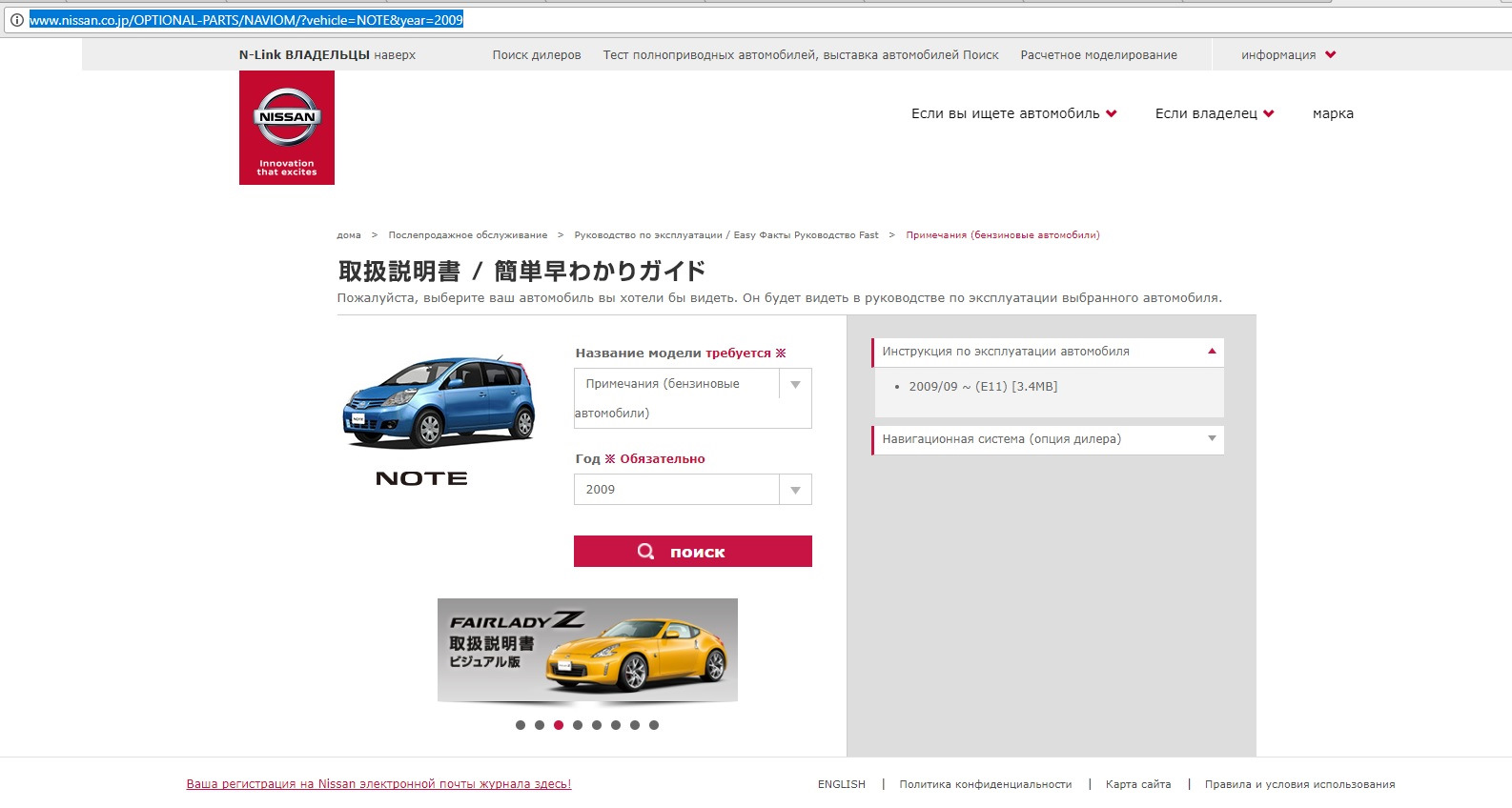The width and height of the screenshot is (1512, 808).
Task: Select second carousel dot
Action: (x=540, y=725)
